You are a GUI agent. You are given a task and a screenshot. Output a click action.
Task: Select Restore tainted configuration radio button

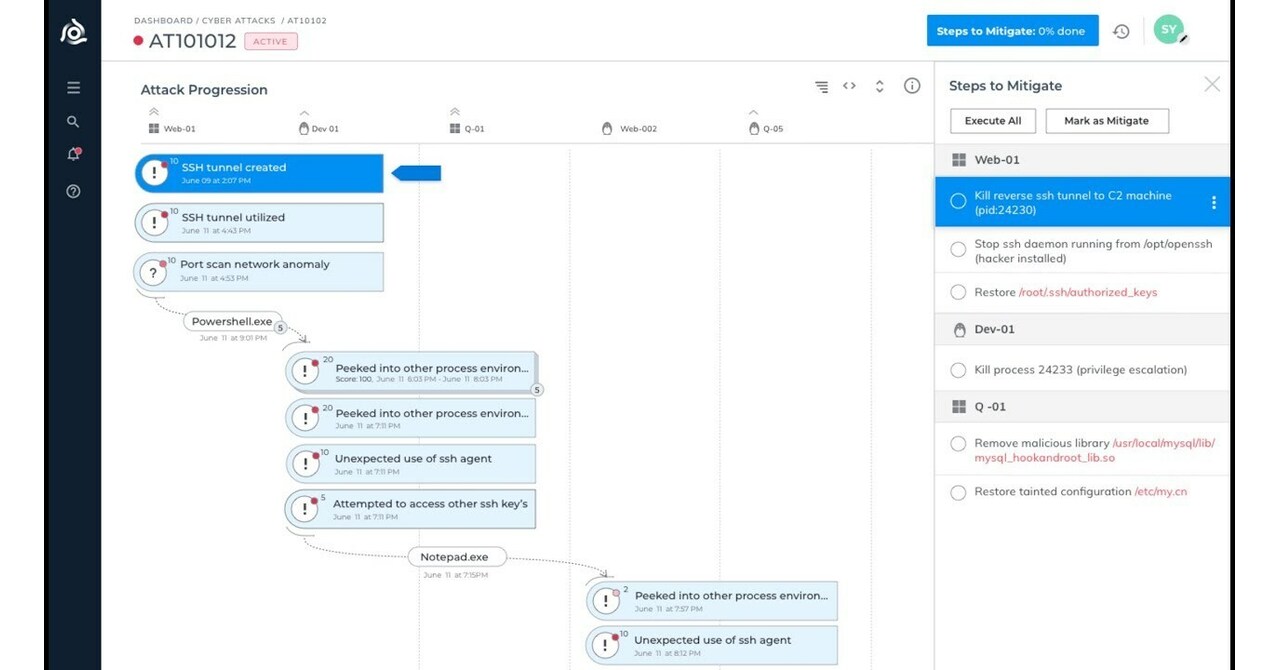(x=958, y=492)
